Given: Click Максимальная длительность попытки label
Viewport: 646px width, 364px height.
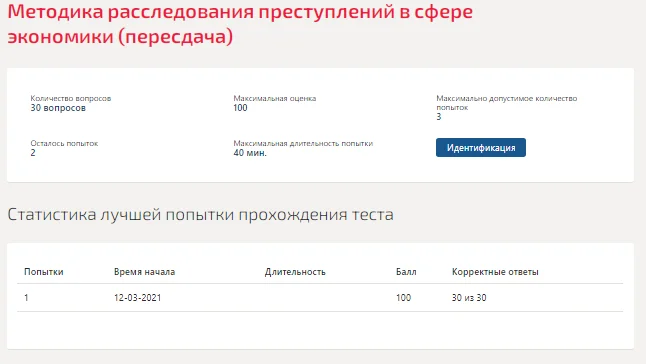Looking at the screenshot, I should click(x=303, y=143).
